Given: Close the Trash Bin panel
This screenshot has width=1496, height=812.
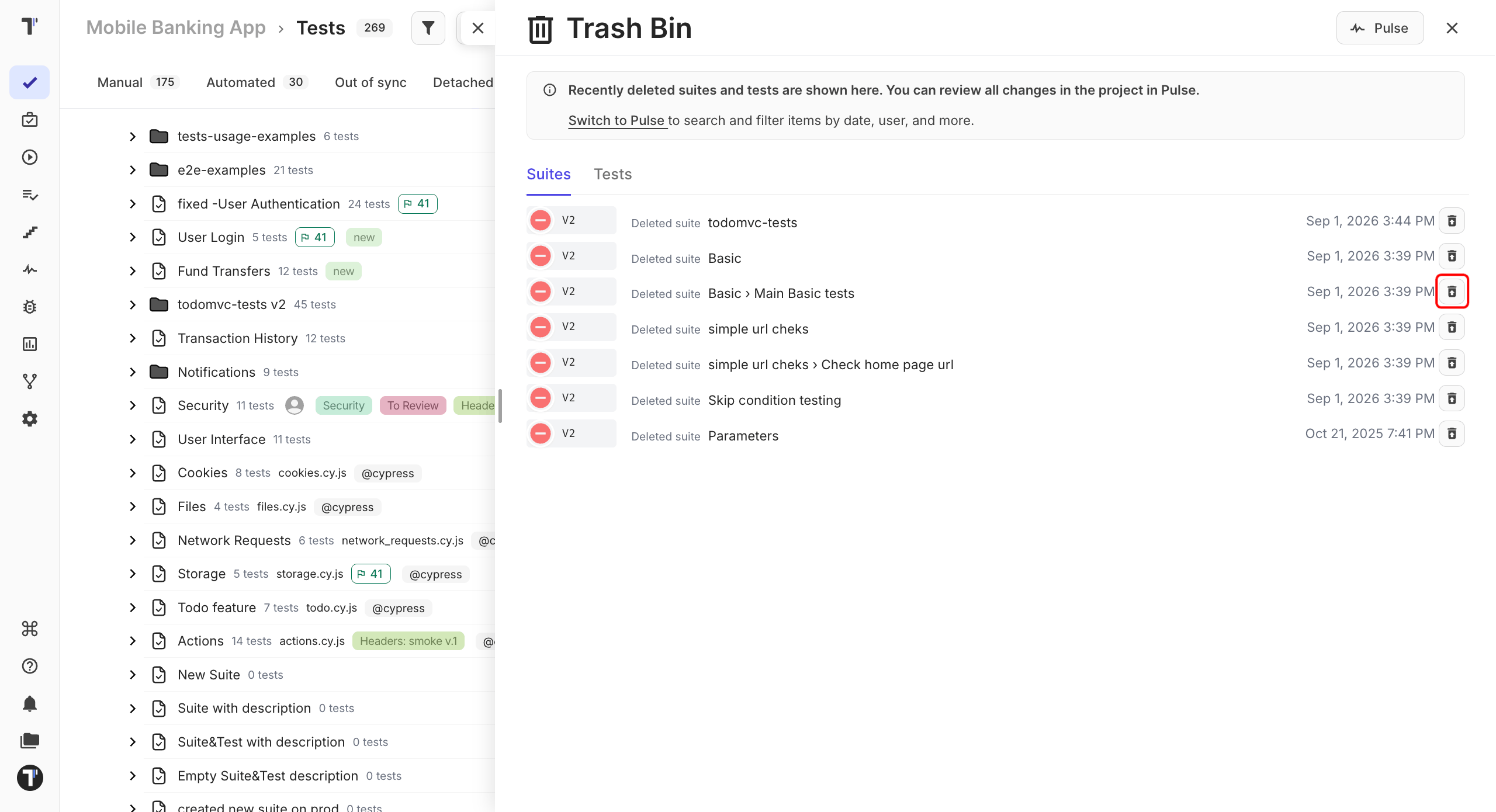Looking at the screenshot, I should [1452, 28].
